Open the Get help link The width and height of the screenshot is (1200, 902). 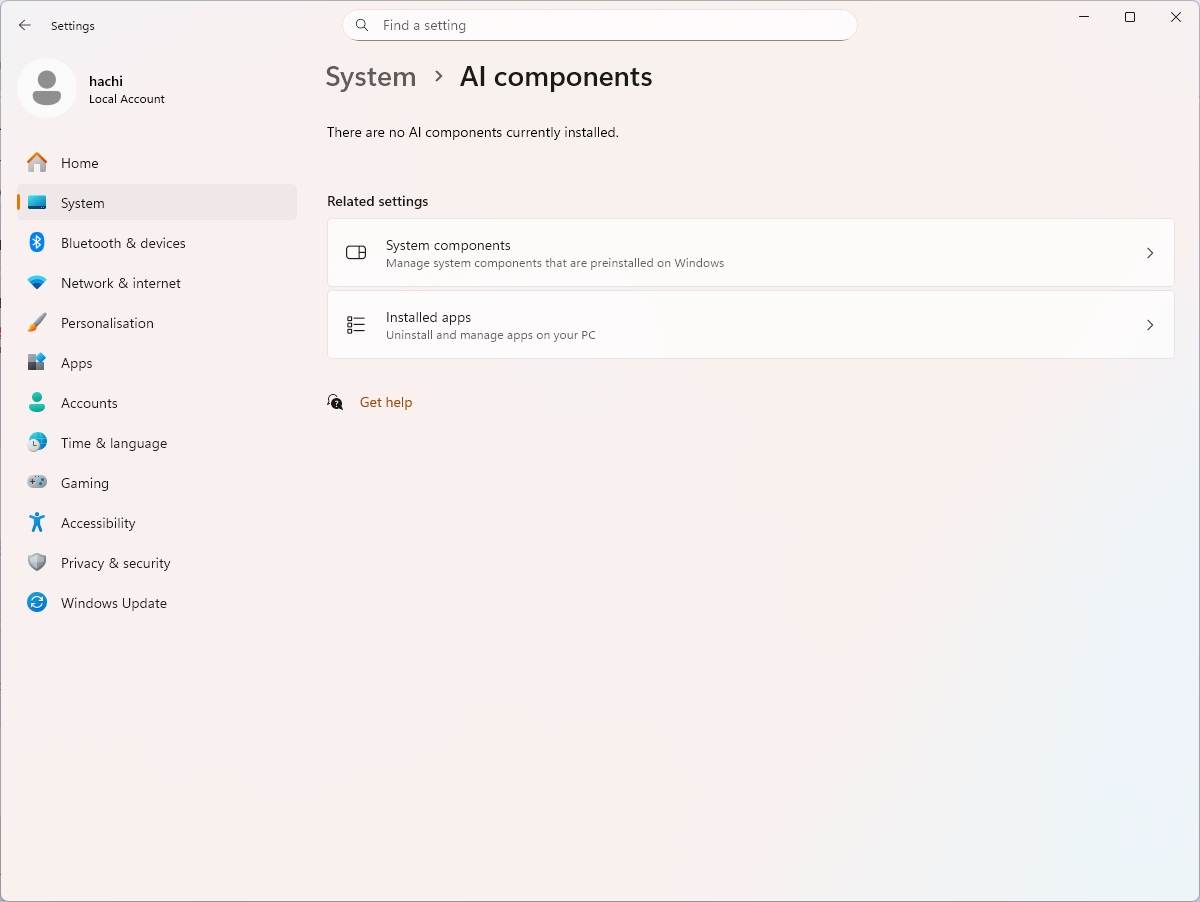pyautogui.click(x=386, y=402)
